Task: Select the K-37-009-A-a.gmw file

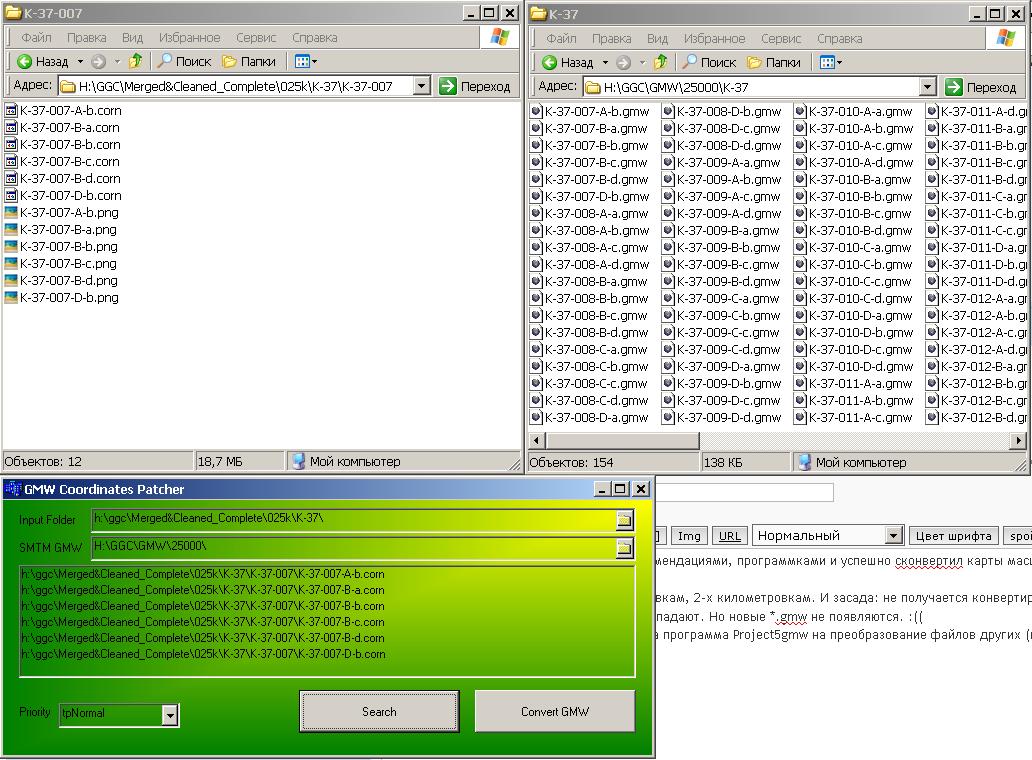Action: point(728,162)
